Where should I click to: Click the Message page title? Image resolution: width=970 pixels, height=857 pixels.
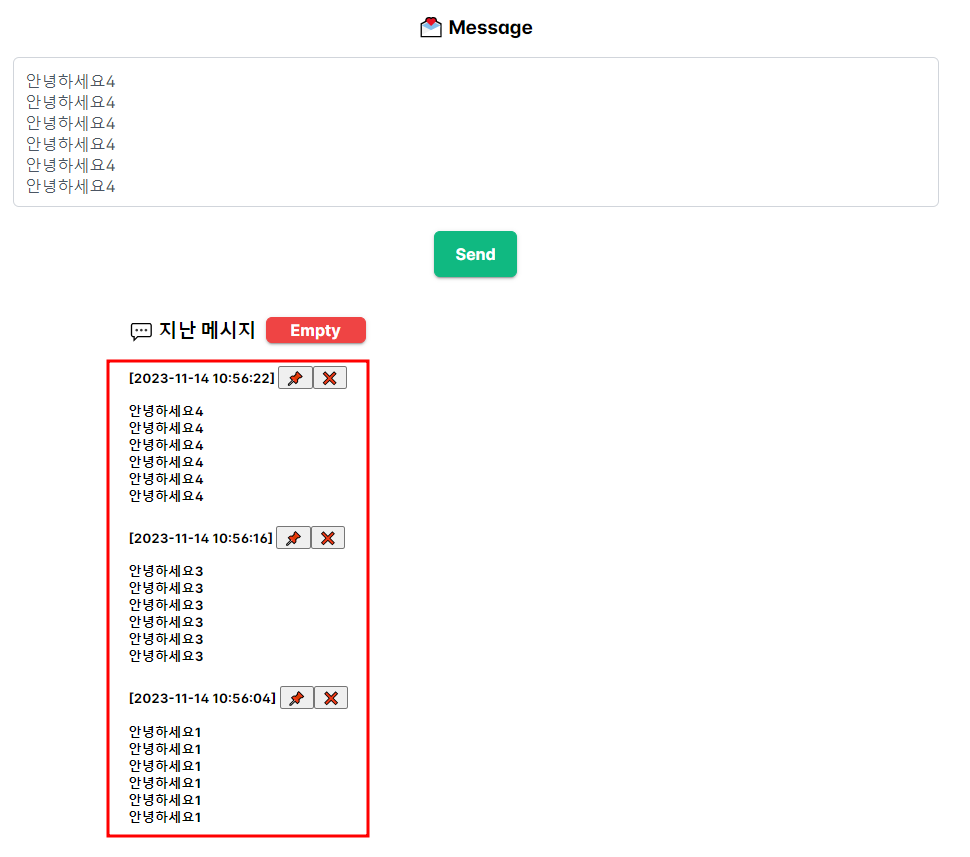(491, 27)
